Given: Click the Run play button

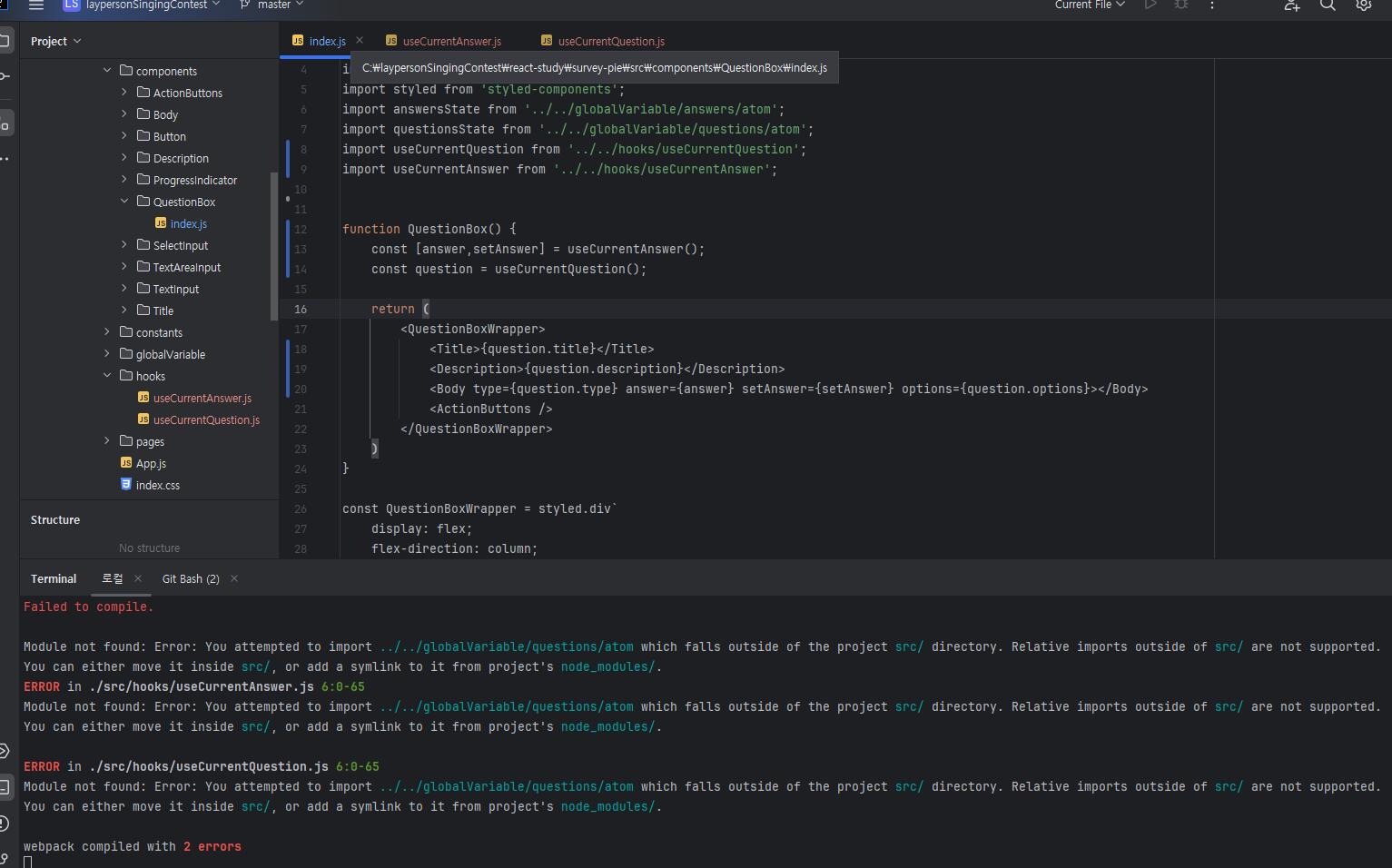Looking at the screenshot, I should tap(1150, 5).
